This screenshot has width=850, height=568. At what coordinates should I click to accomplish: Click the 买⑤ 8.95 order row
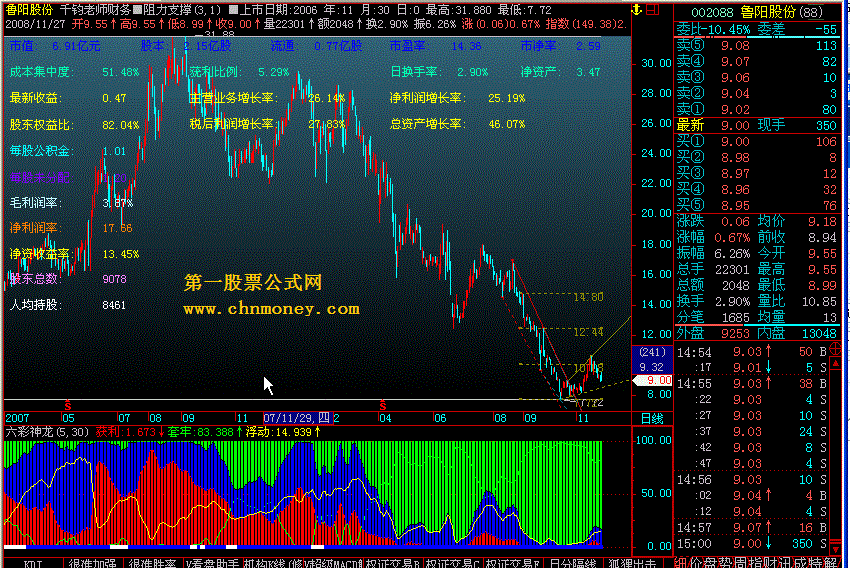pos(757,205)
